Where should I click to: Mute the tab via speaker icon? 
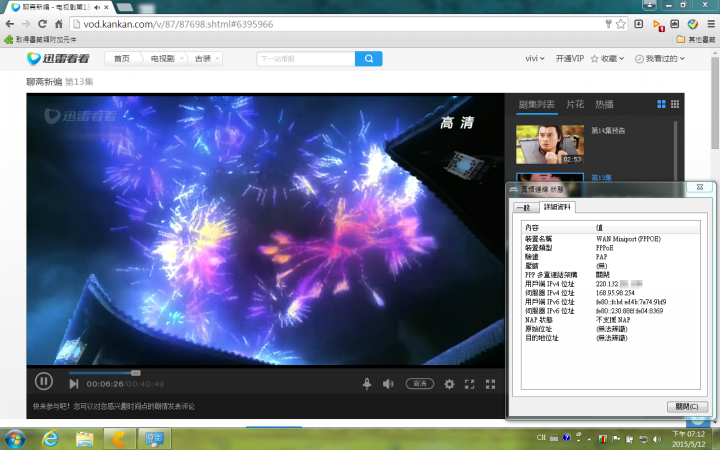coord(98,7)
